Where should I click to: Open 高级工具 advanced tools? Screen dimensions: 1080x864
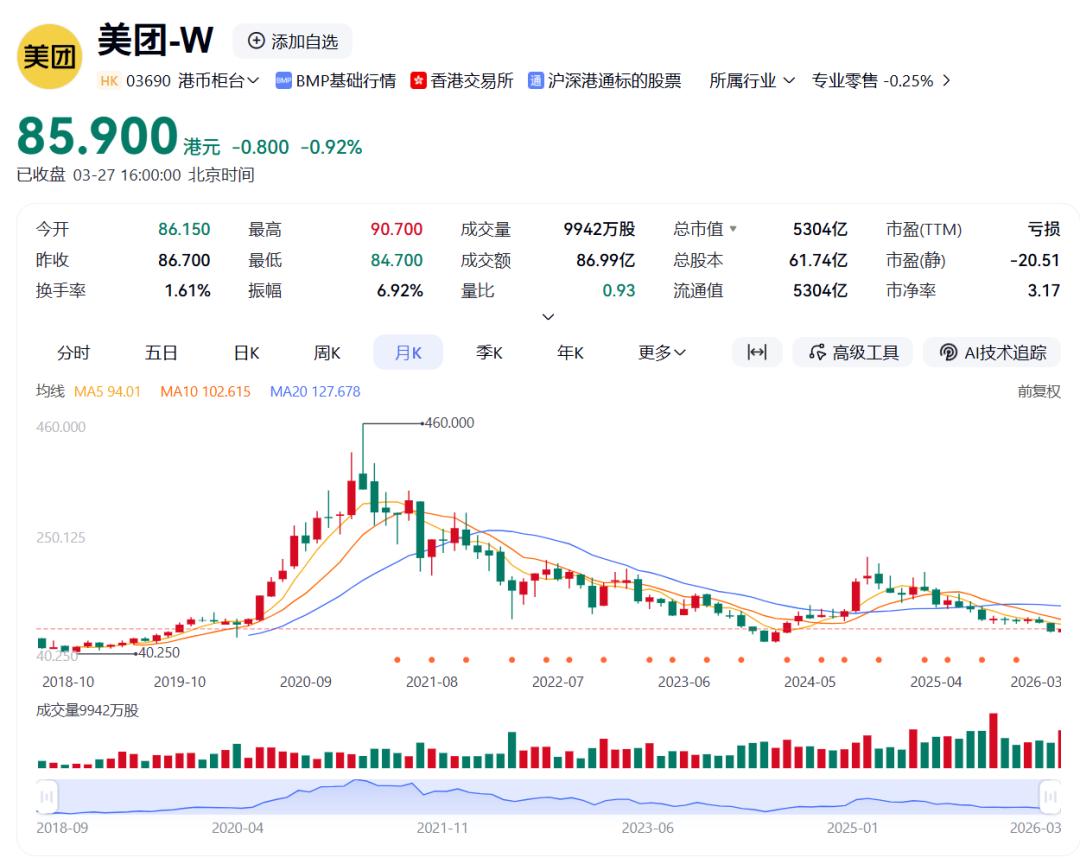[x=853, y=352]
